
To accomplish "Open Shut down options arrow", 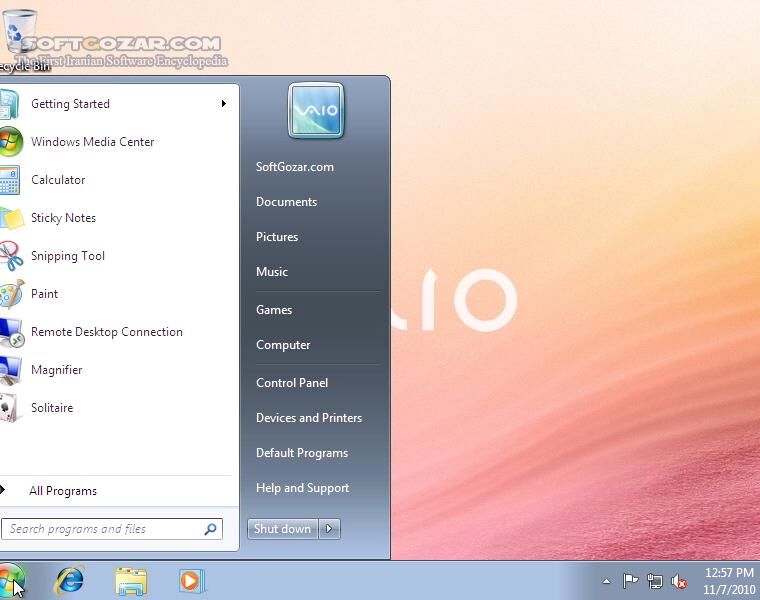I will click(x=330, y=529).
